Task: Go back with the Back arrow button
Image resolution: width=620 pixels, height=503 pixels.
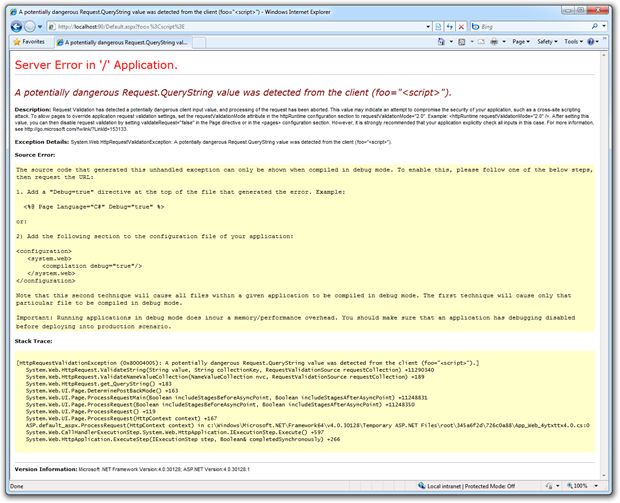Action: click(17, 26)
